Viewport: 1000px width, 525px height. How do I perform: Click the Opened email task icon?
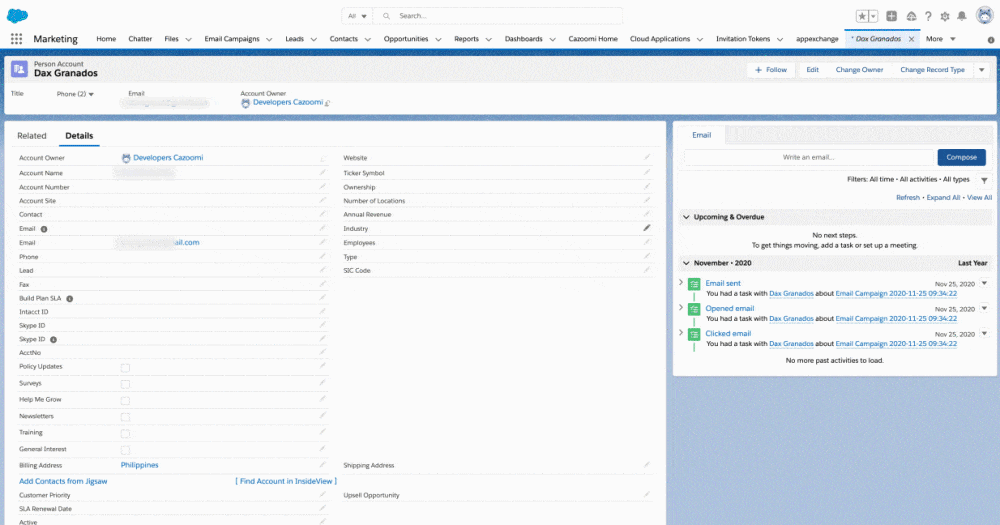coord(694,309)
